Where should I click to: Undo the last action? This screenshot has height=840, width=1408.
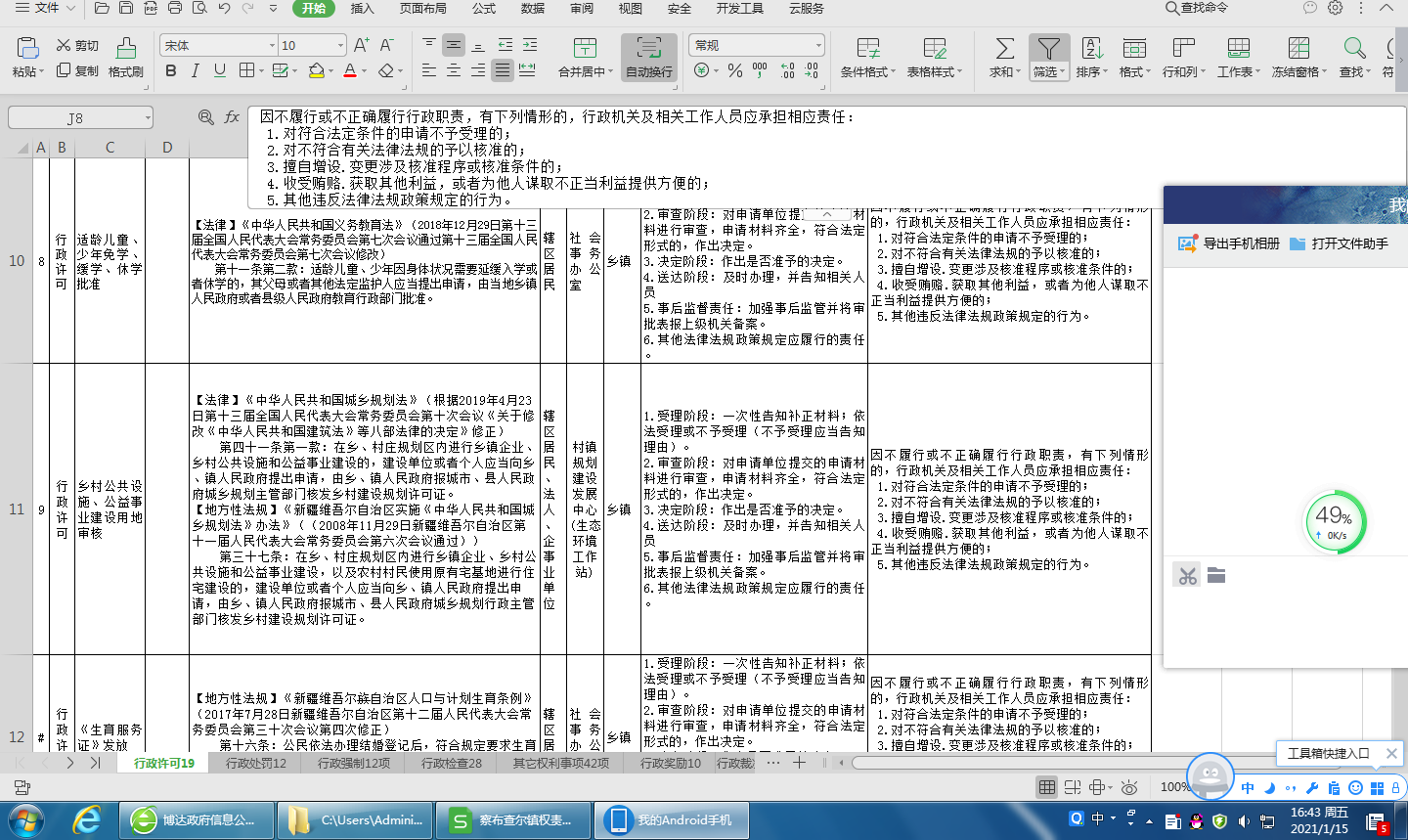pyautogui.click(x=224, y=9)
